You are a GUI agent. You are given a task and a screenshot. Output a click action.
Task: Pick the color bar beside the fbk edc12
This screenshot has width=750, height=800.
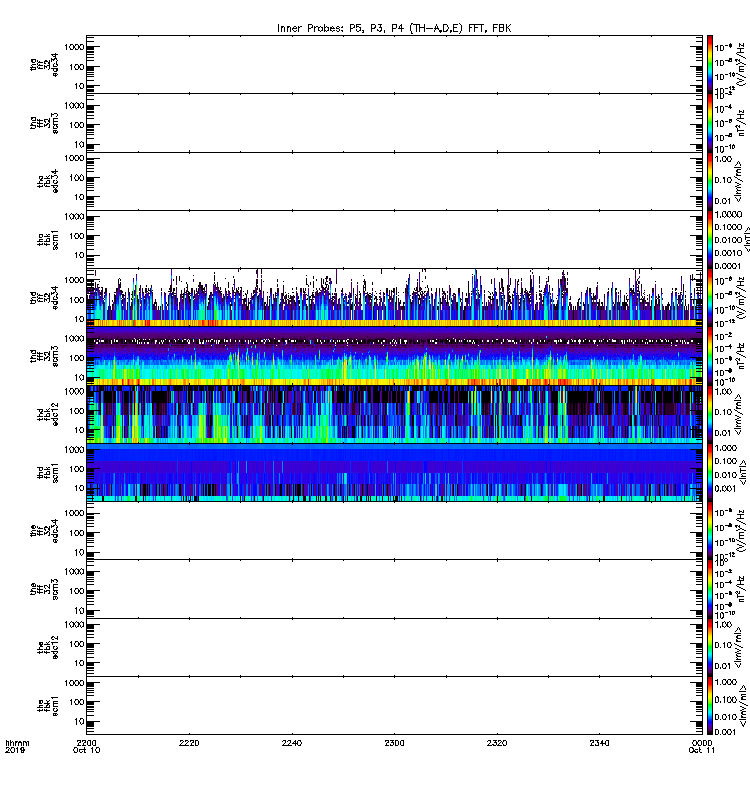[710, 647]
